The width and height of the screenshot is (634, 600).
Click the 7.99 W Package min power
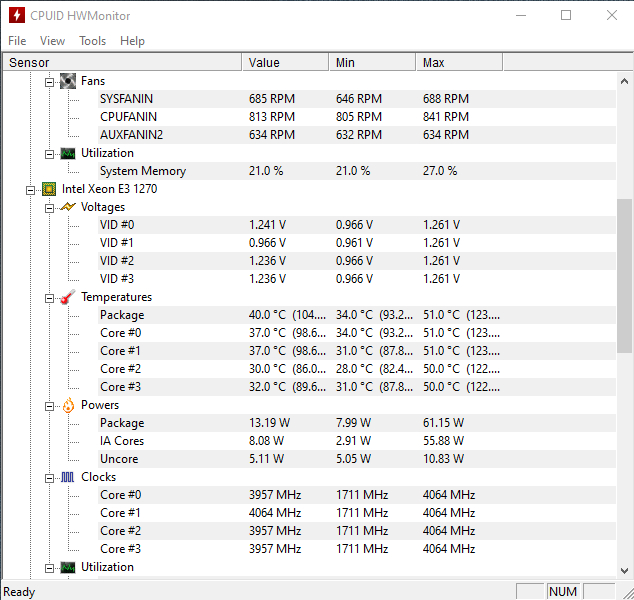pyautogui.click(x=353, y=423)
